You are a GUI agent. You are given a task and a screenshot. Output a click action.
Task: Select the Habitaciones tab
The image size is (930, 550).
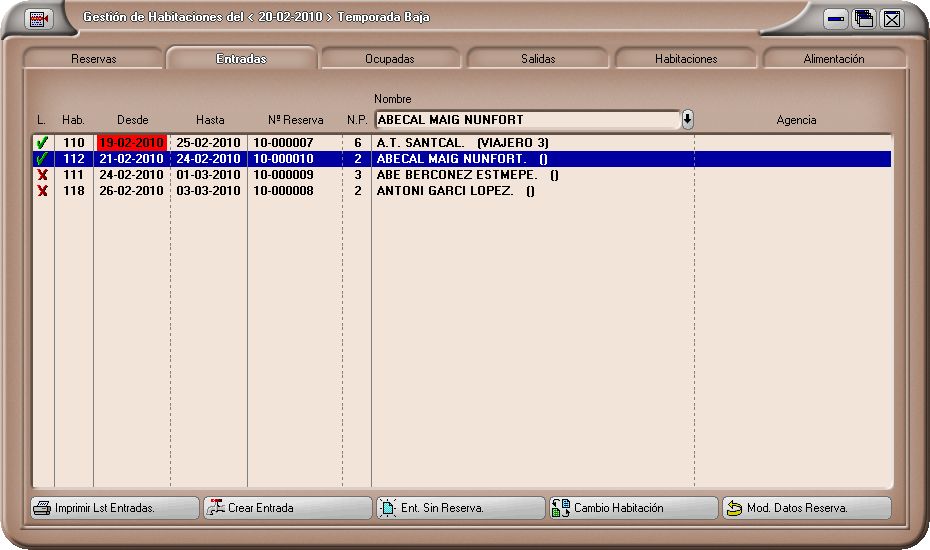click(686, 59)
